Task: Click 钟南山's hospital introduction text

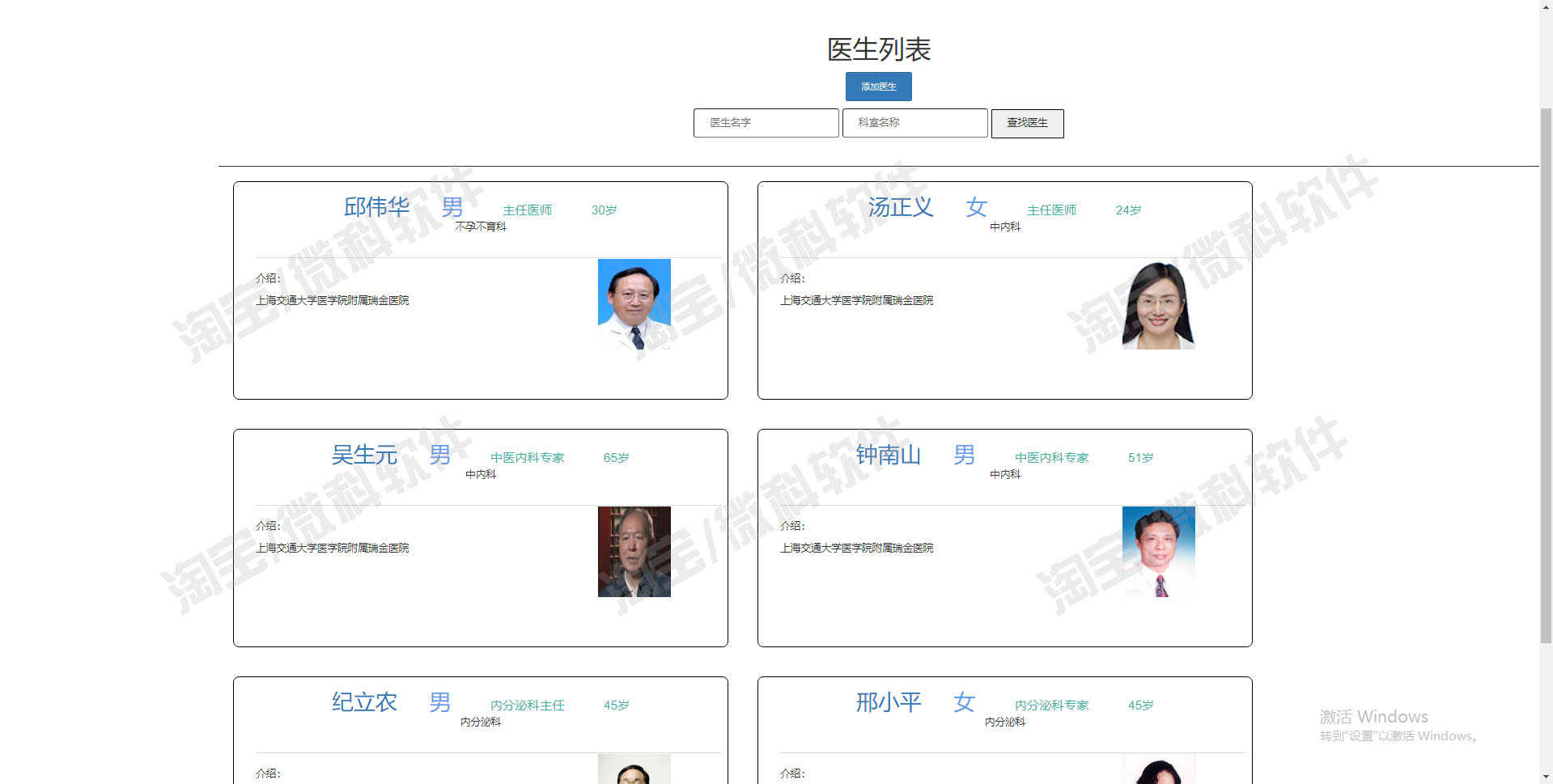Action: (857, 549)
